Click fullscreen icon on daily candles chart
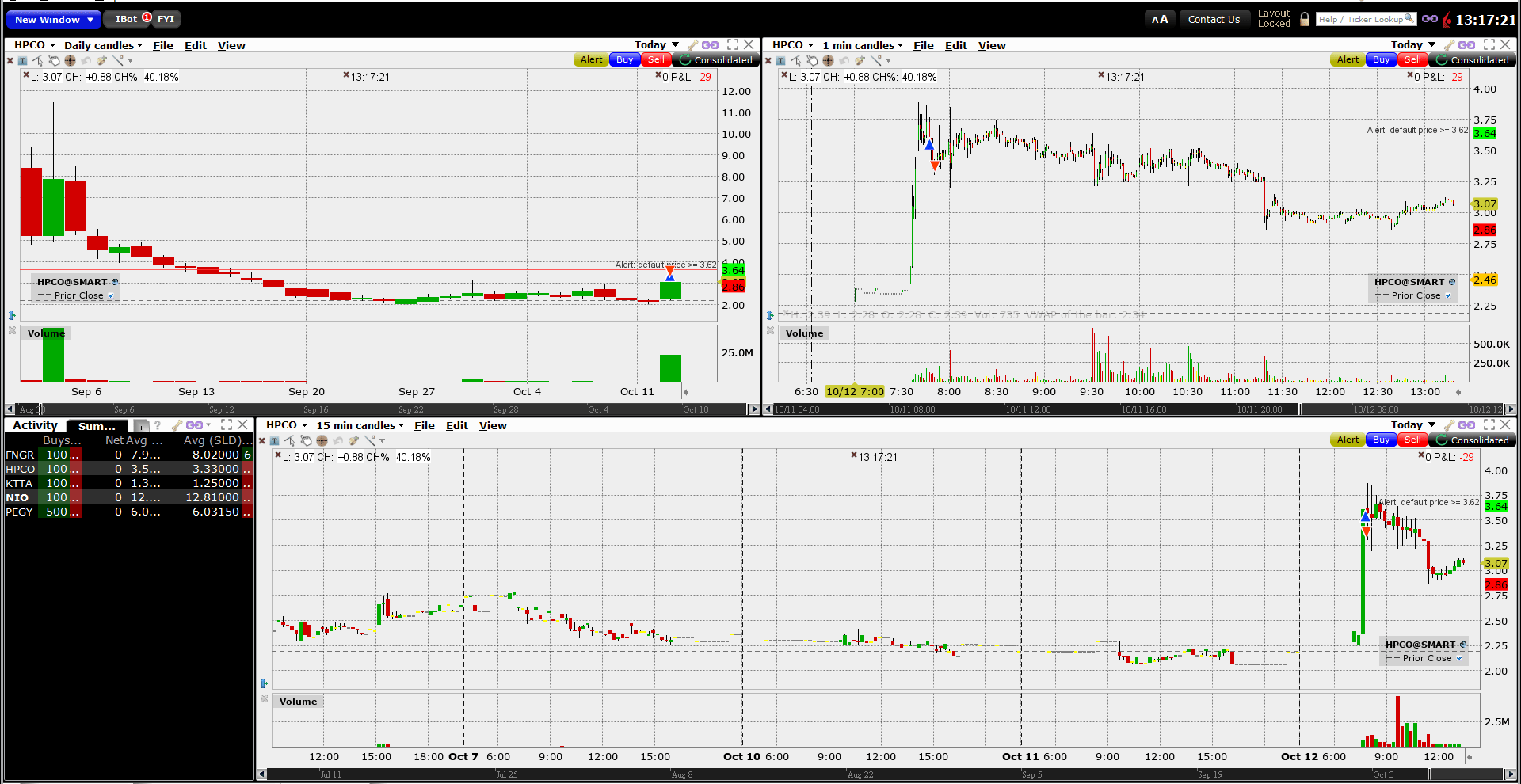 point(733,45)
